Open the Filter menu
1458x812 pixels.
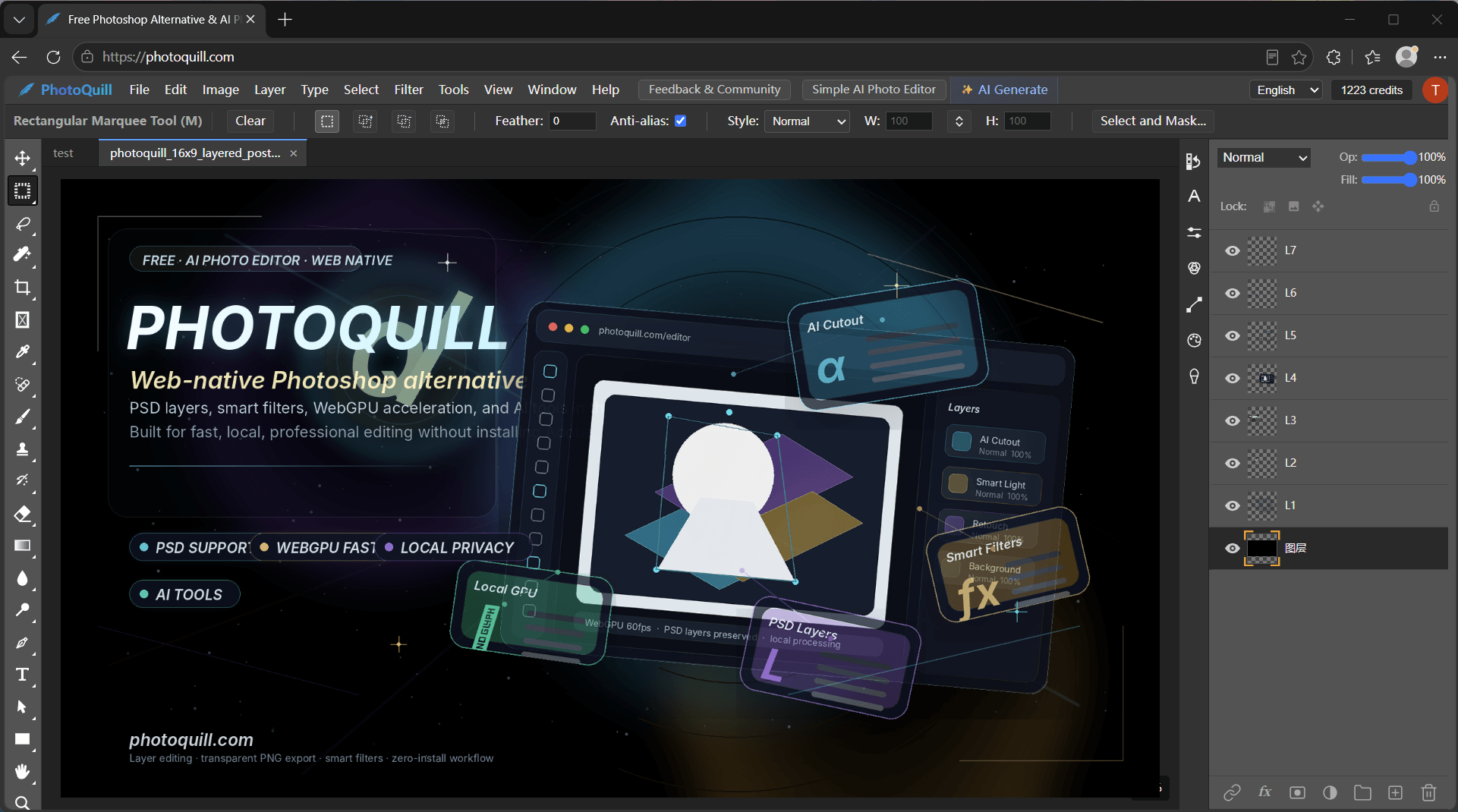tap(408, 90)
